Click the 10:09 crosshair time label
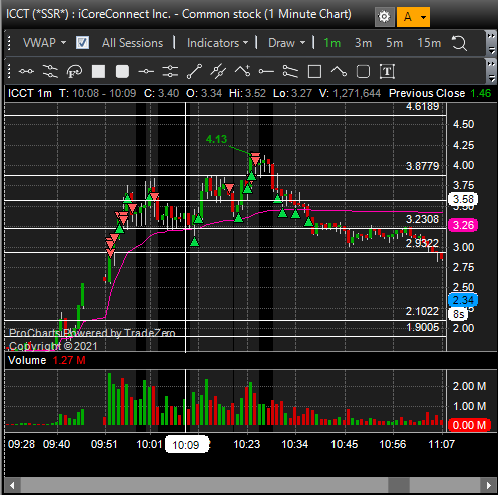The width and height of the screenshot is (498, 495). click(187, 444)
